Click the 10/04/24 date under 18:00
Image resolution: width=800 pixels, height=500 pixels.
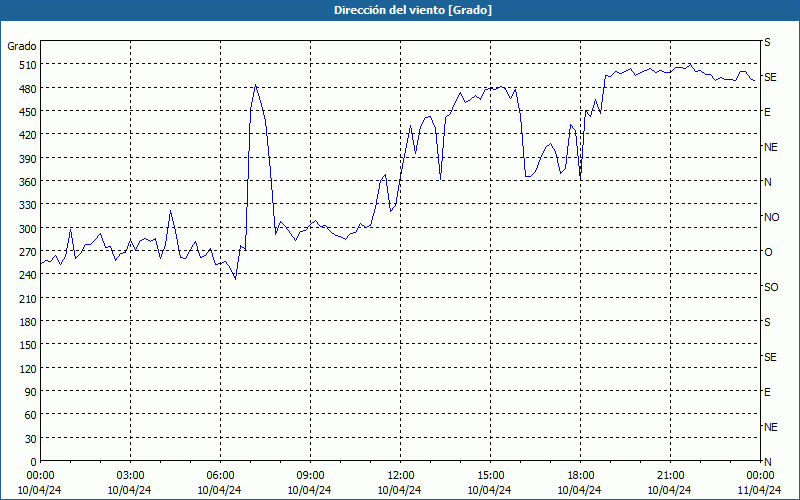pos(580,490)
